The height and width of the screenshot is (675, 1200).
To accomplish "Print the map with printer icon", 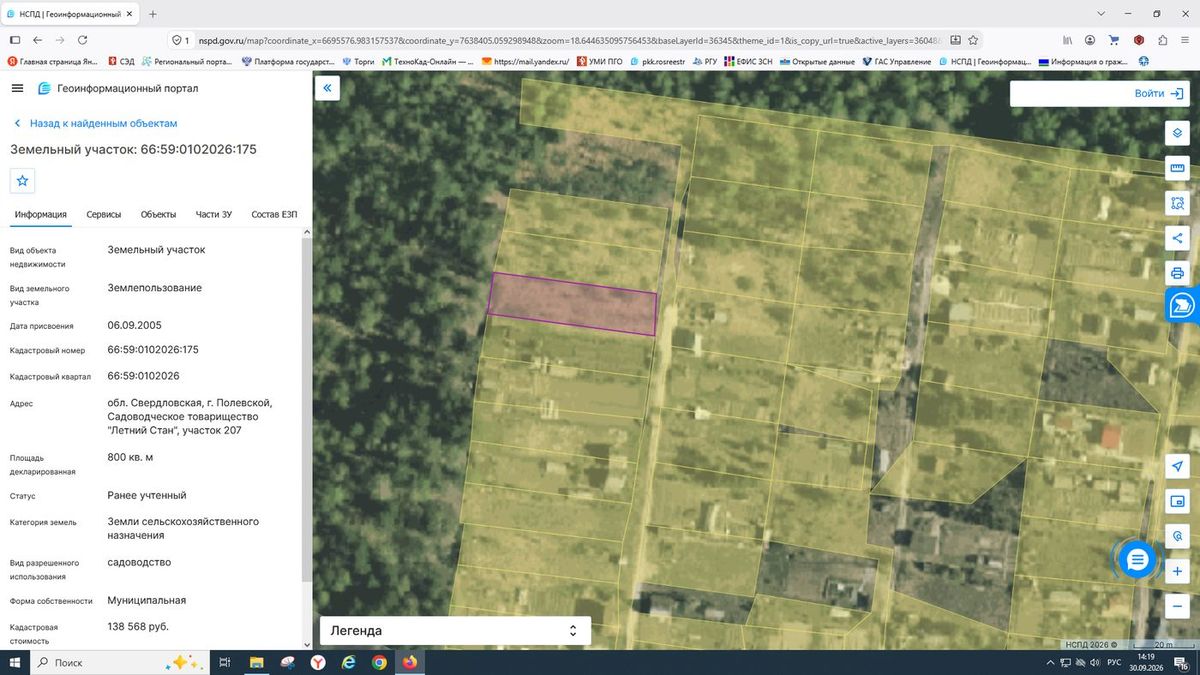I will [1177, 273].
